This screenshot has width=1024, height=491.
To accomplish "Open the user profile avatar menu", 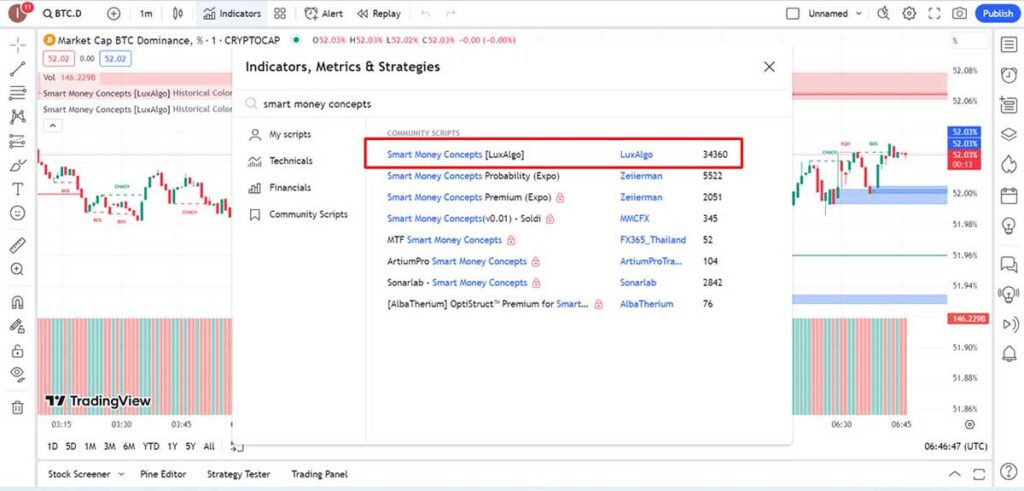I will (x=19, y=13).
